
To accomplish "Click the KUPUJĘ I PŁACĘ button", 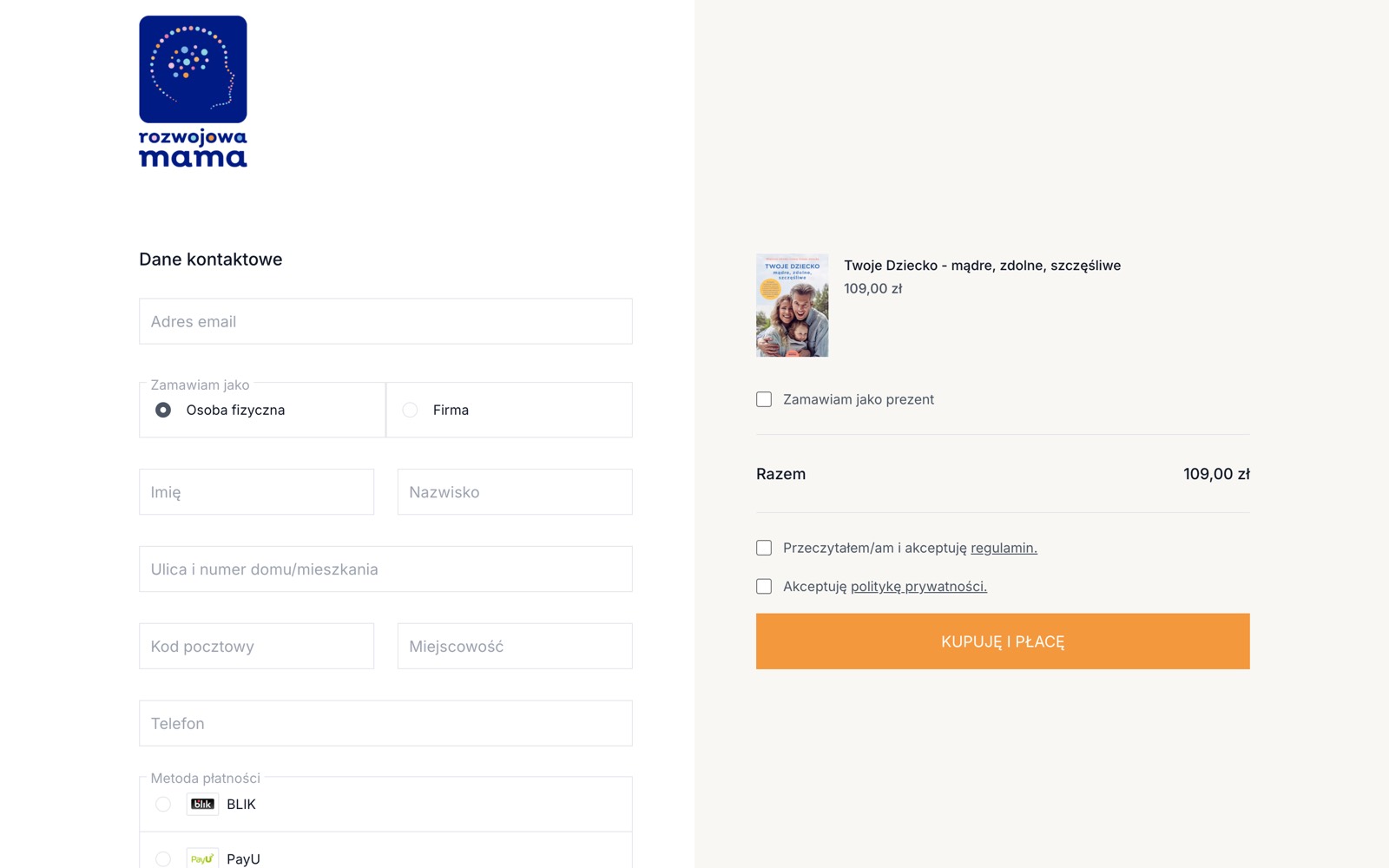I will pos(1003,641).
